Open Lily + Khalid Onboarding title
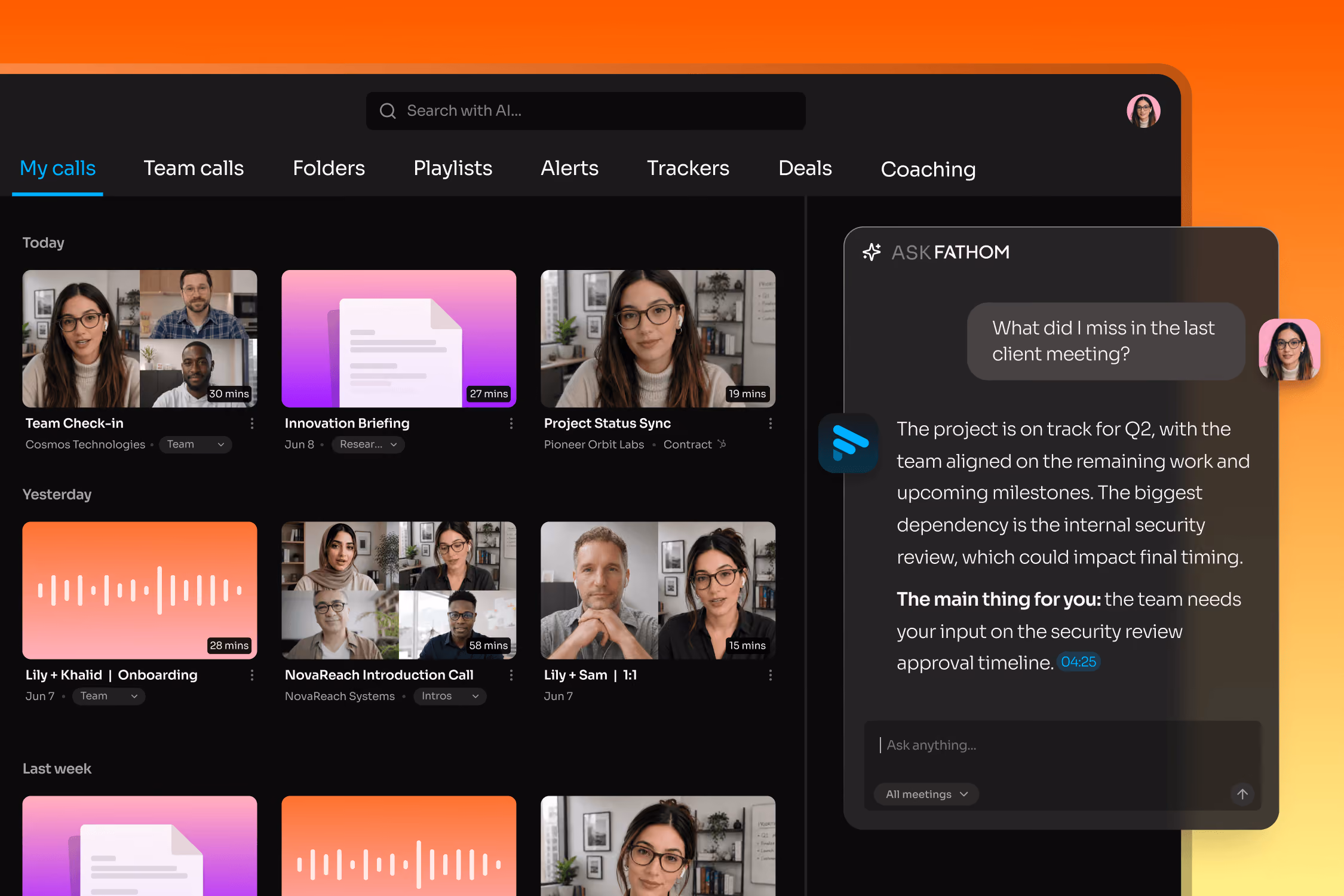 tap(112, 675)
